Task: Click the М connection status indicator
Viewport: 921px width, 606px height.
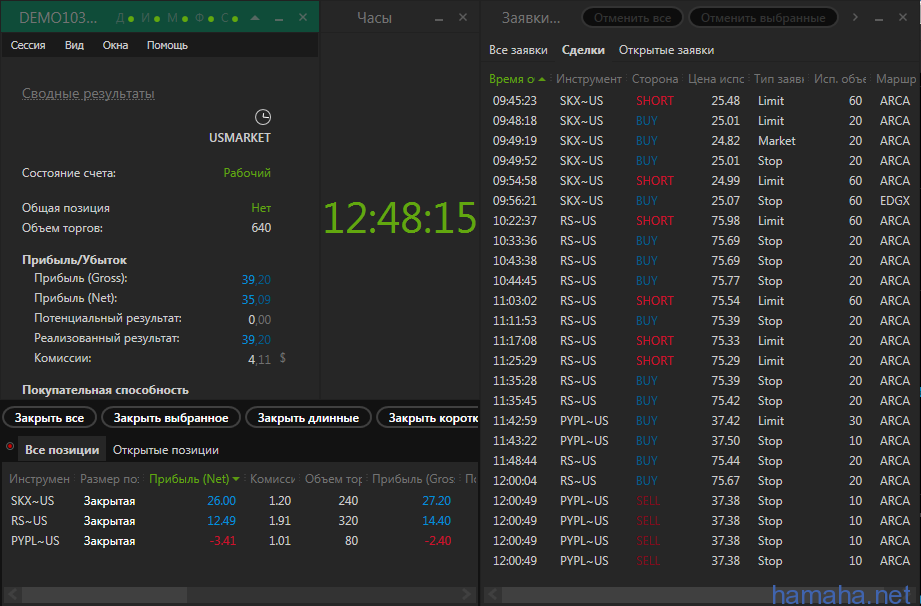Action: (177, 18)
